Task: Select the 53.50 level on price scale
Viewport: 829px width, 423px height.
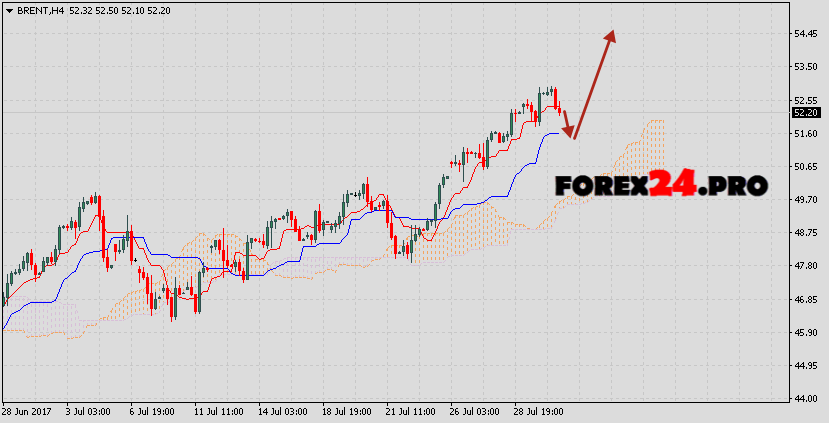Action: (806, 67)
